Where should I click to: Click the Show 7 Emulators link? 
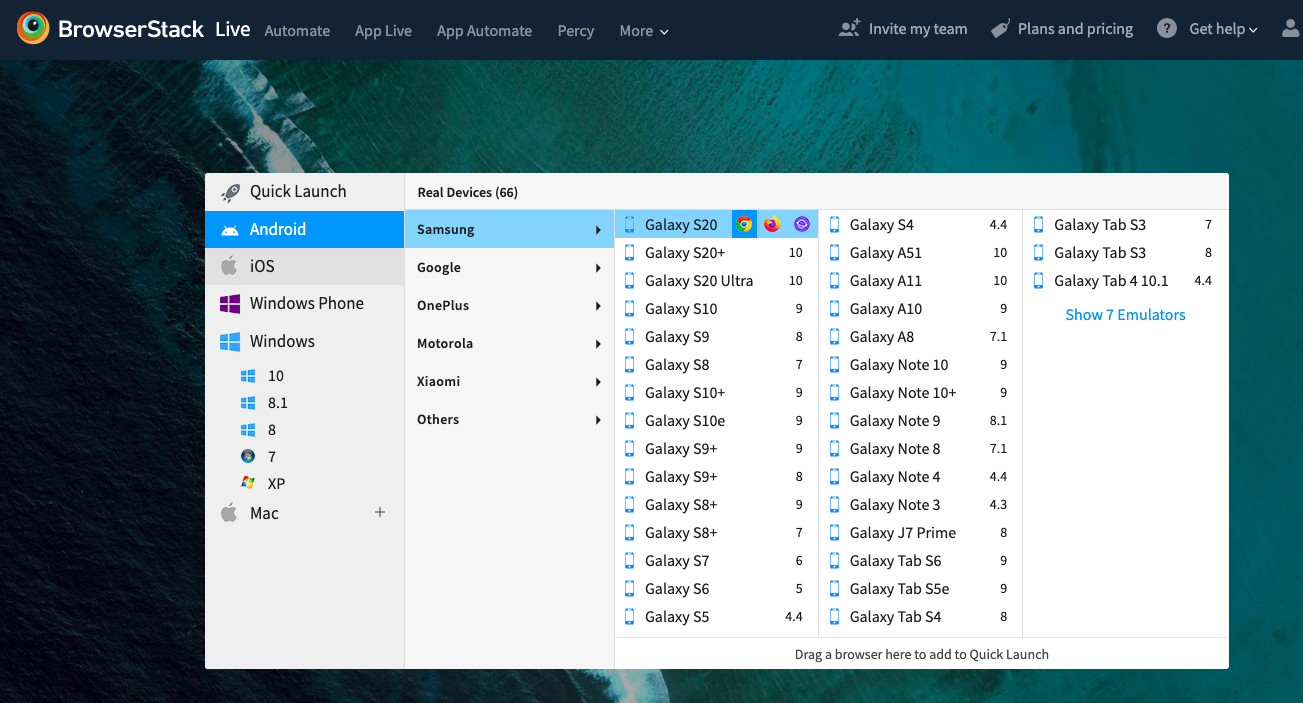1125,314
